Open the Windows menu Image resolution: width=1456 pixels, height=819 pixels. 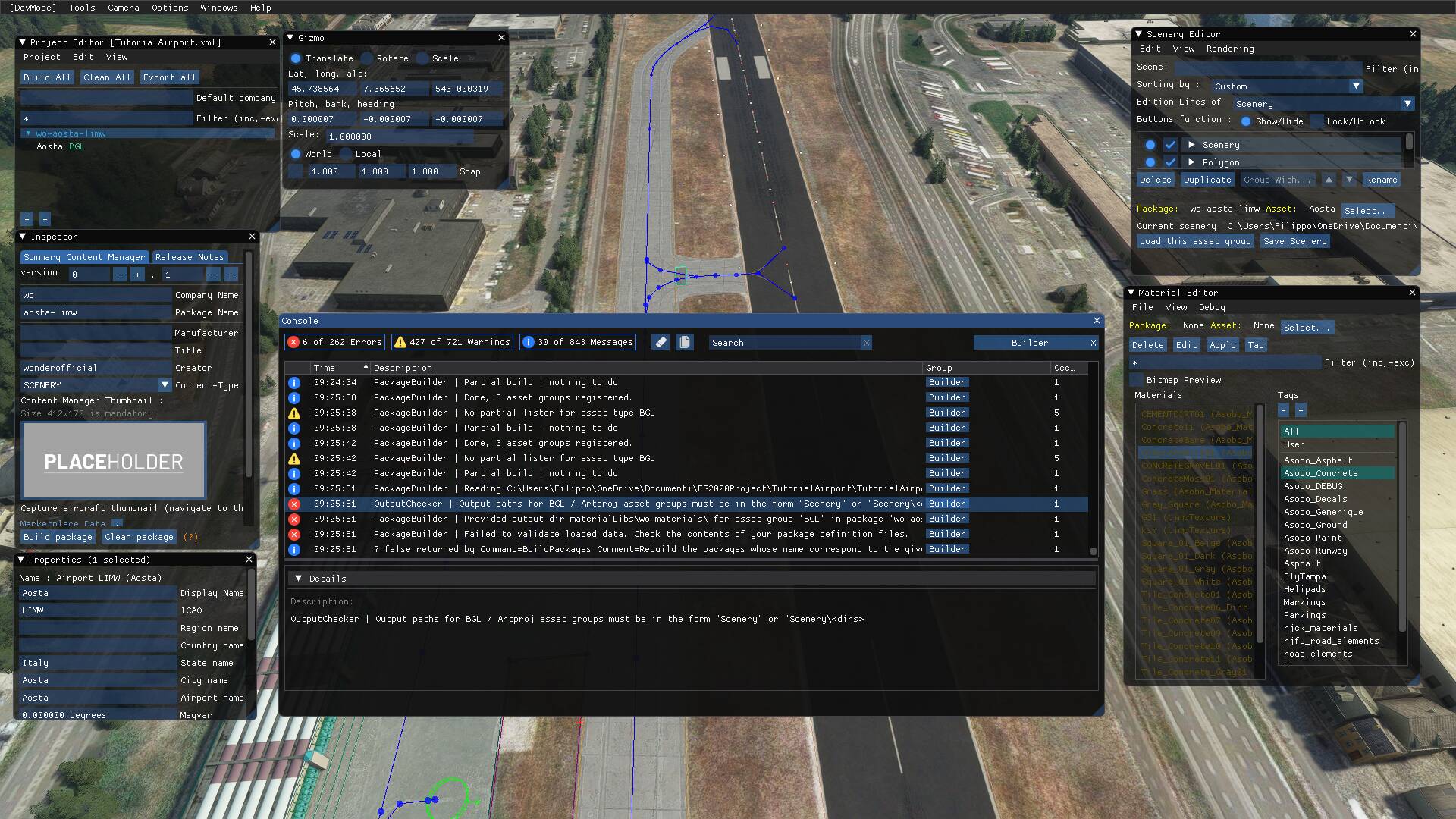pos(219,8)
